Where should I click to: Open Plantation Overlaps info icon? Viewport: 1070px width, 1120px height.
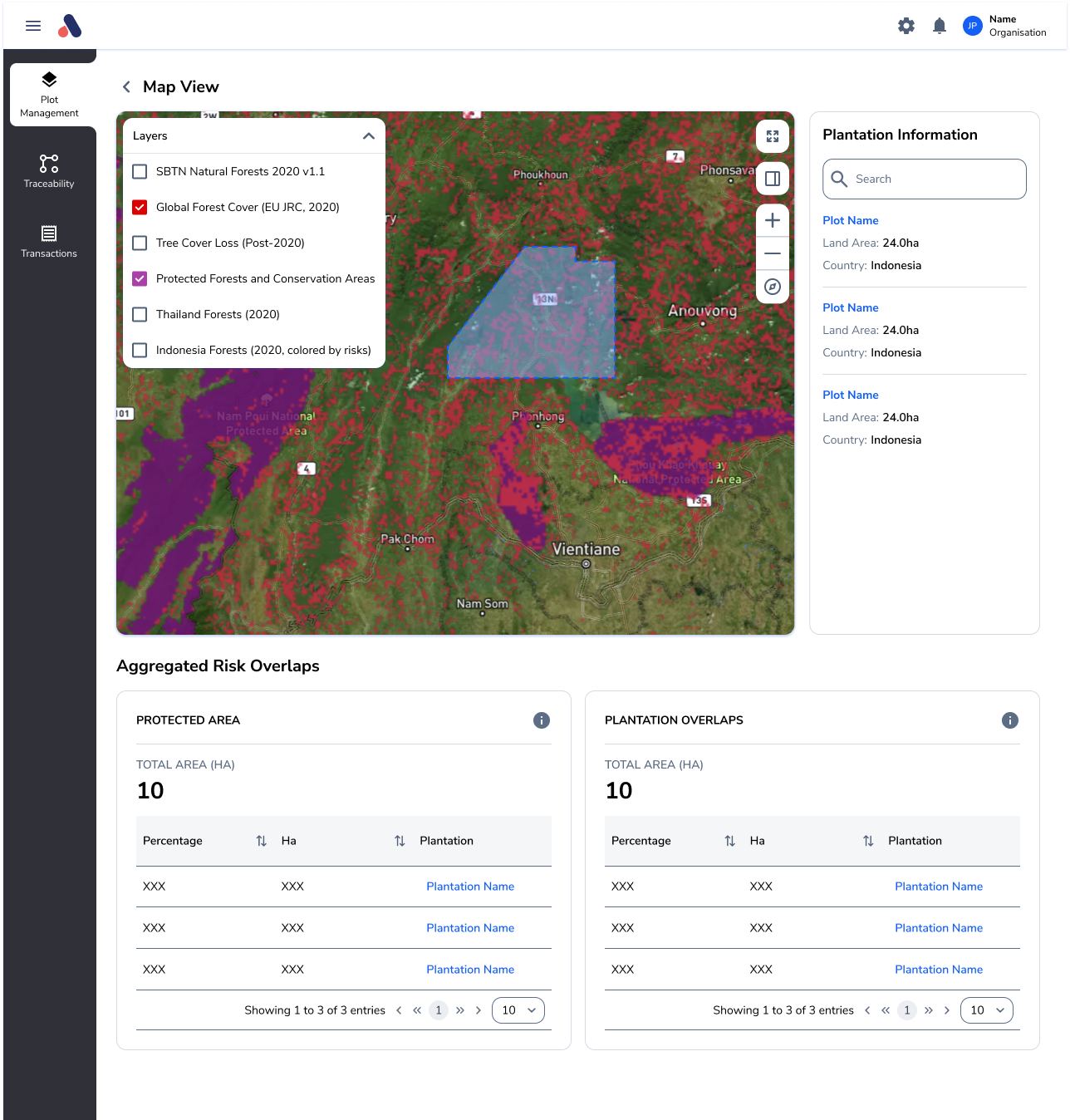(1010, 720)
